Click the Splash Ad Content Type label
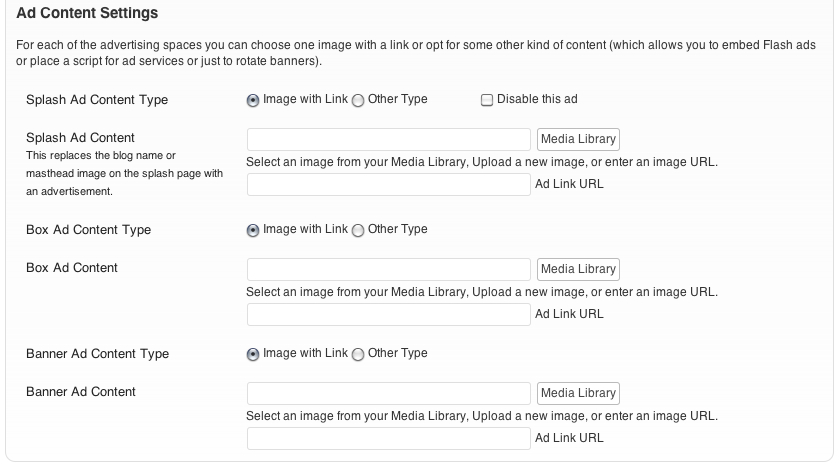Screen dimensions: 839x469 pos(97,100)
